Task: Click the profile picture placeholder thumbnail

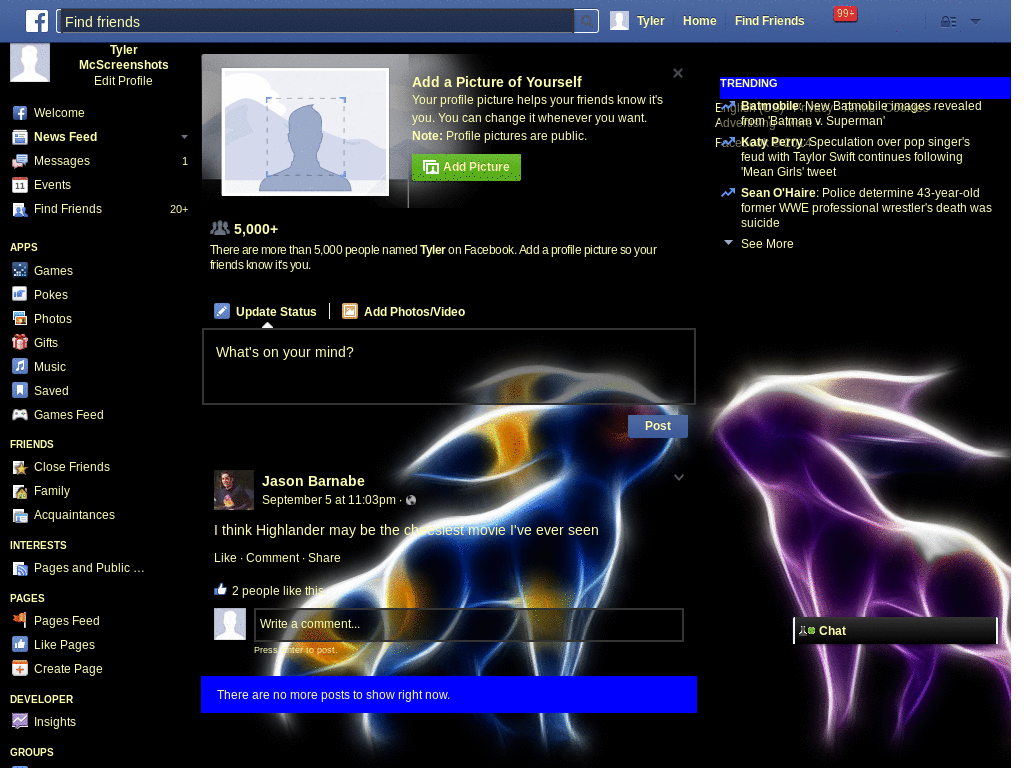Action: click(x=305, y=131)
